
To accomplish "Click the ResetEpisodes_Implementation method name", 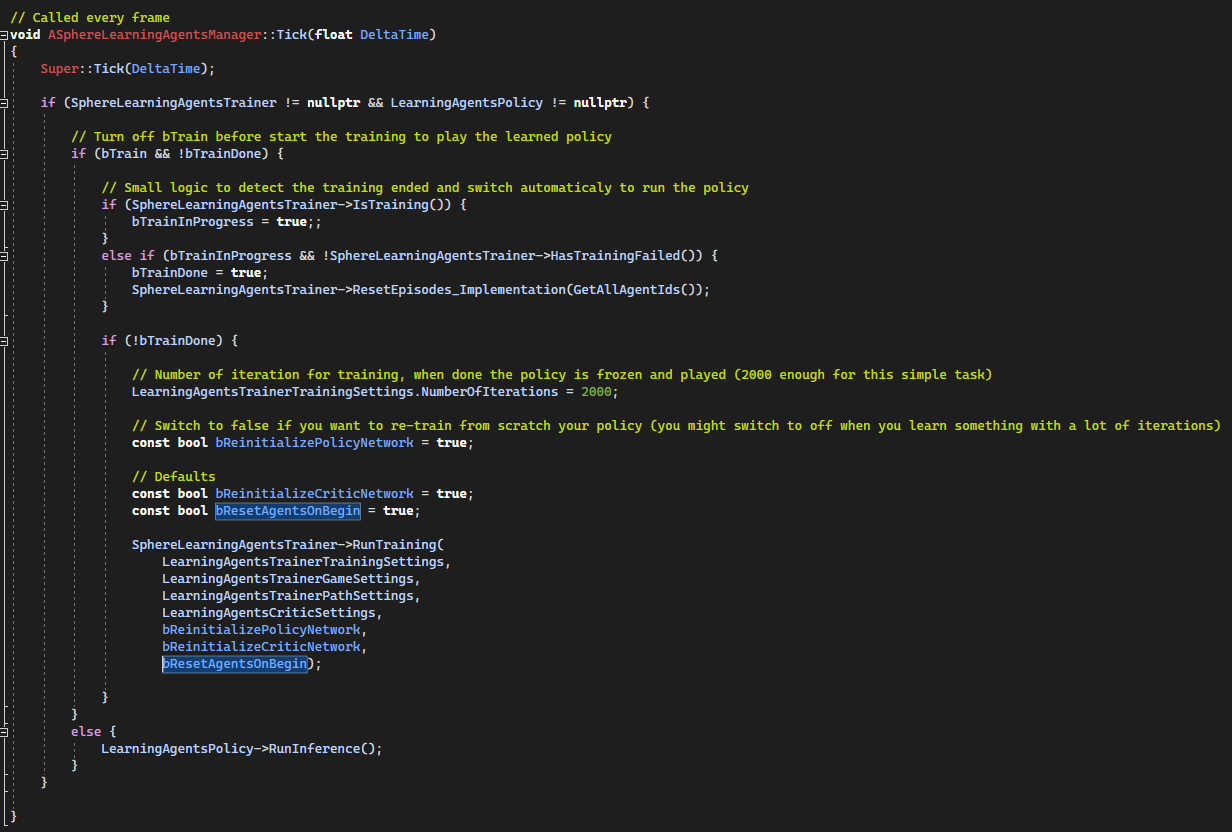I will (459, 290).
